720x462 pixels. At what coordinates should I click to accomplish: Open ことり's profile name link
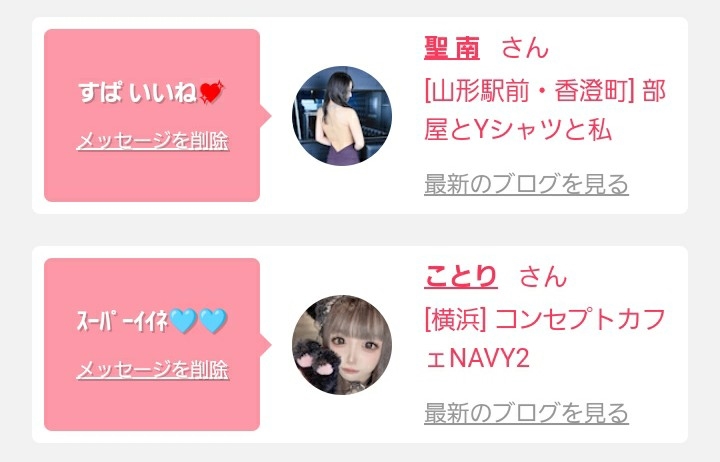pyautogui.click(x=461, y=277)
